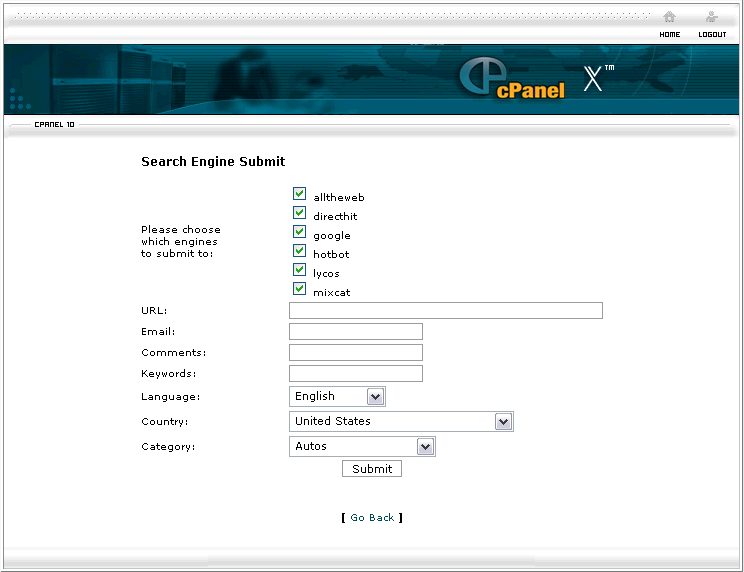744x572 pixels.
Task: Follow the Go Back link
Action: 372,518
